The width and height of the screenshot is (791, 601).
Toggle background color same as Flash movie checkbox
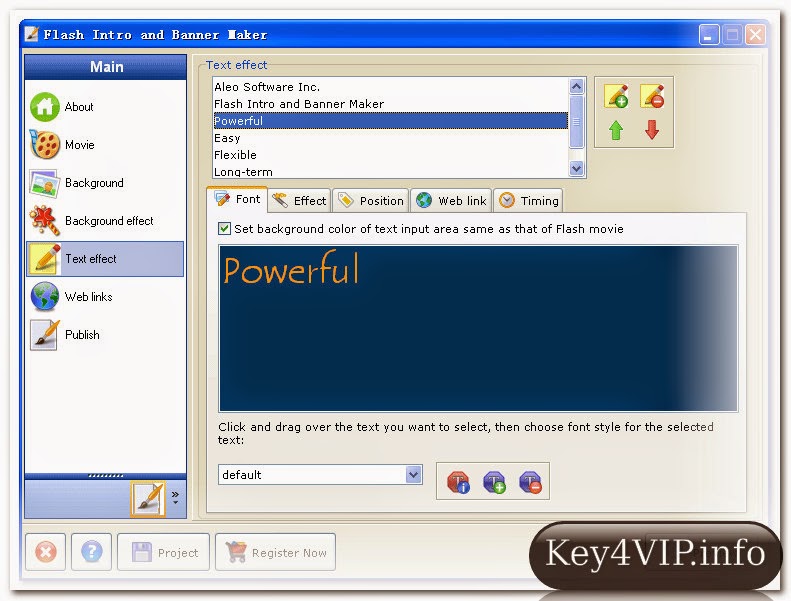224,229
